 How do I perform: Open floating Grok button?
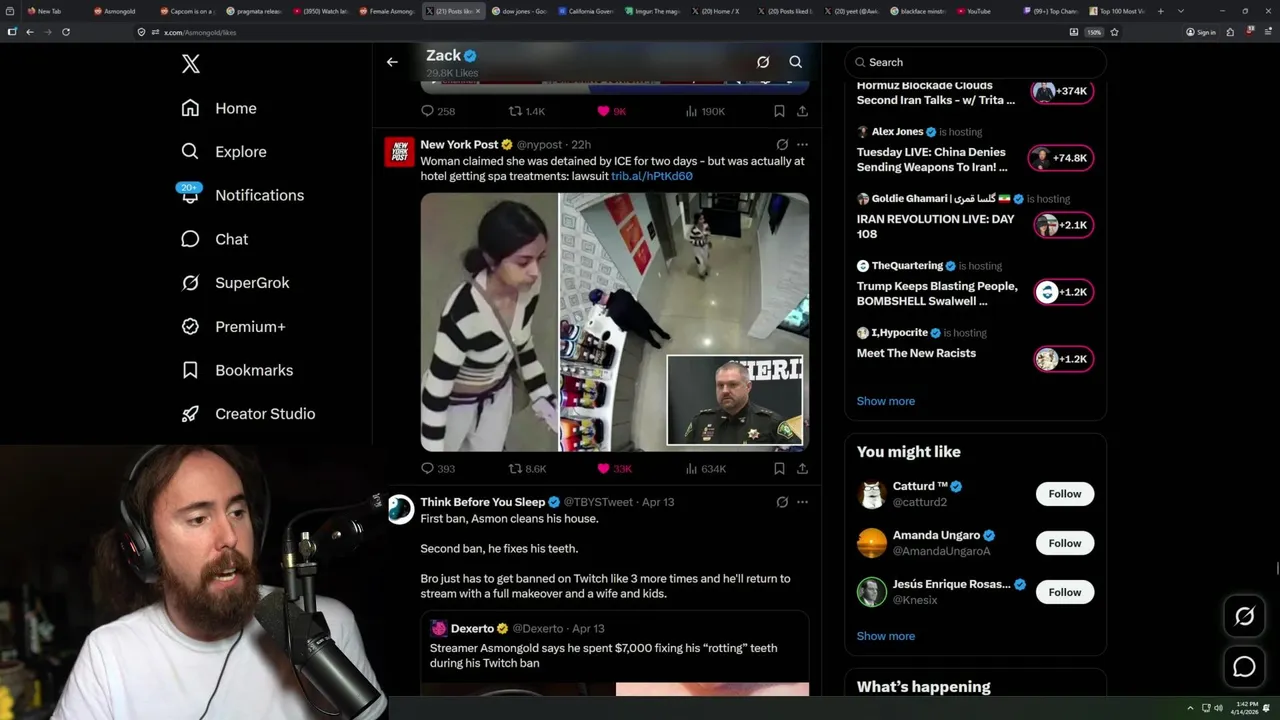pyautogui.click(x=1244, y=617)
